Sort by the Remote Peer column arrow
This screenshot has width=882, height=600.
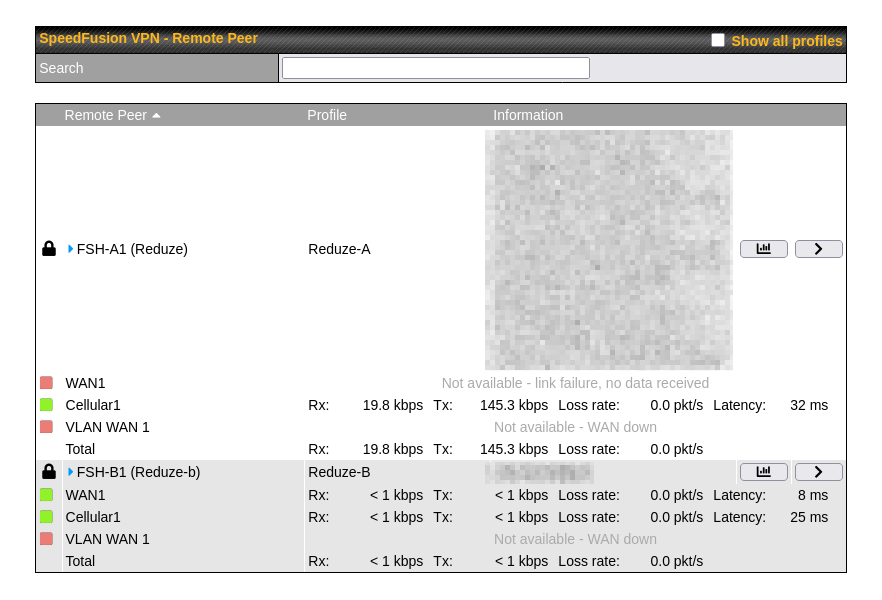pyautogui.click(x=156, y=116)
